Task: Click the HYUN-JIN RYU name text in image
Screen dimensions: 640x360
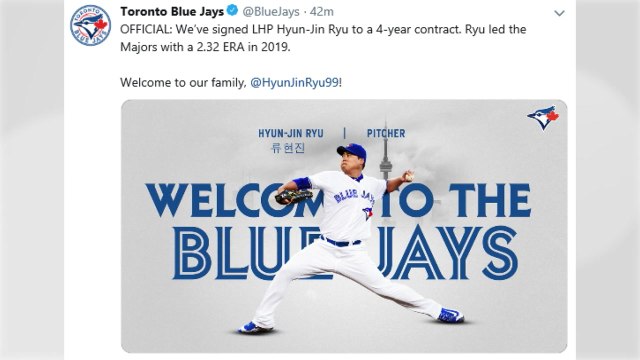Action: [x=291, y=133]
